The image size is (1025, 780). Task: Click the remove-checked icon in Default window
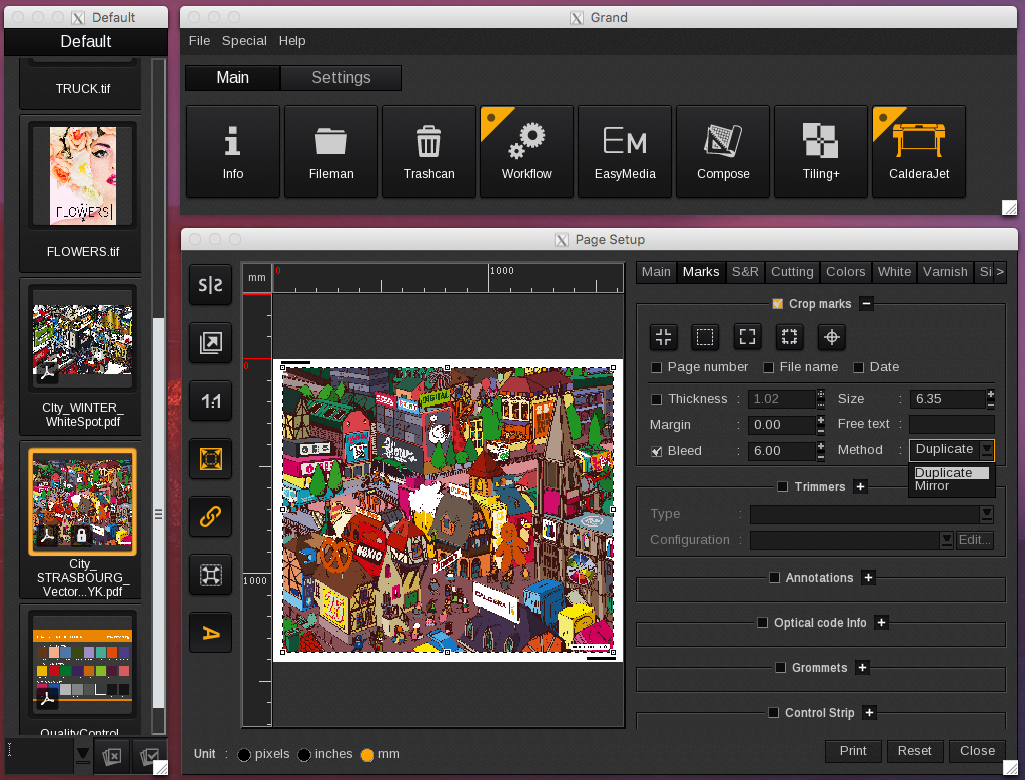coord(112,756)
